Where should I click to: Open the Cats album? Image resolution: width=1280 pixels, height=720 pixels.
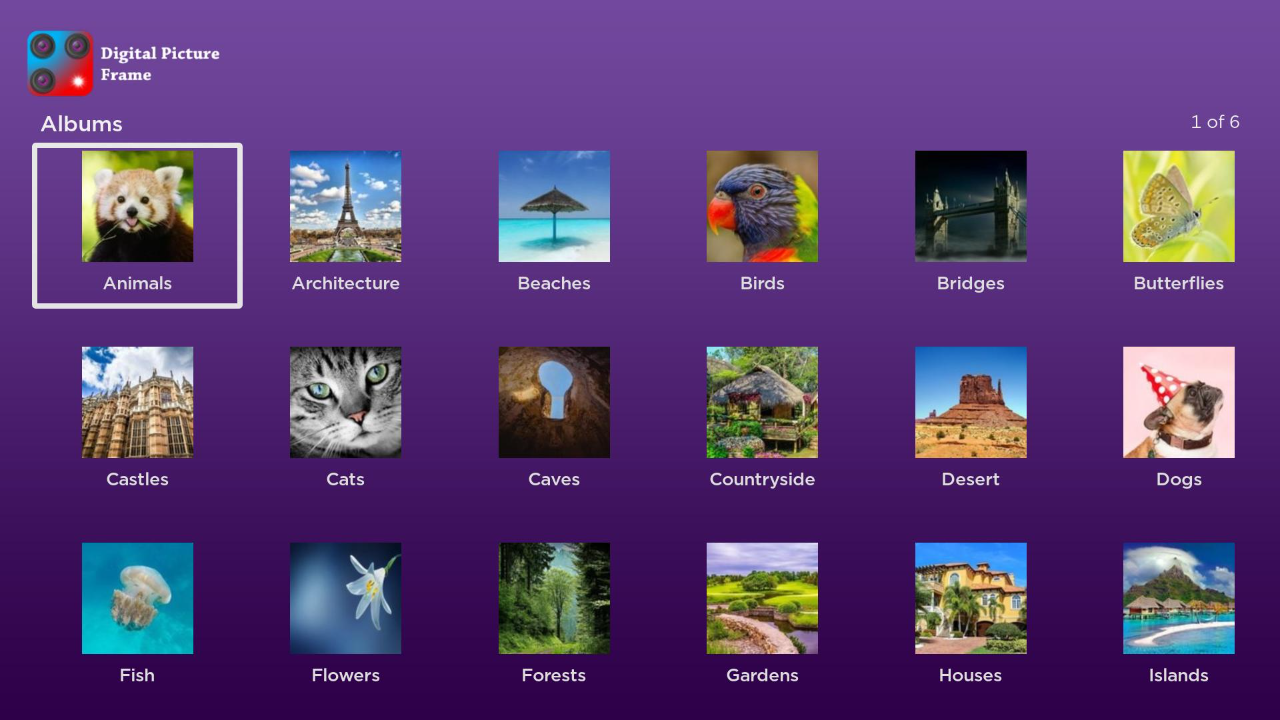click(x=345, y=402)
